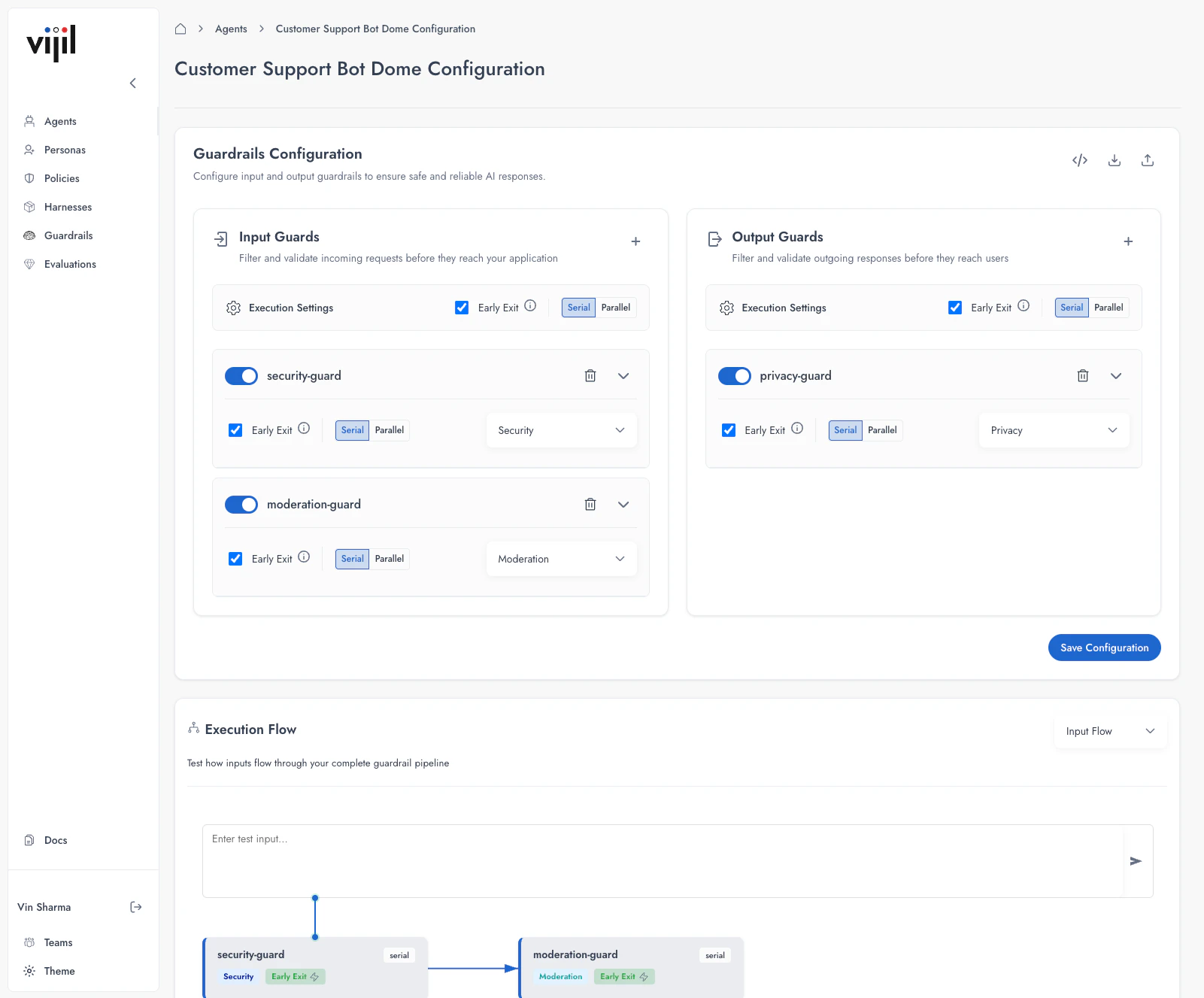Uncheck Early Exit for moderation-guard
Screen dimensions: 1204x998
click(235, 559)
